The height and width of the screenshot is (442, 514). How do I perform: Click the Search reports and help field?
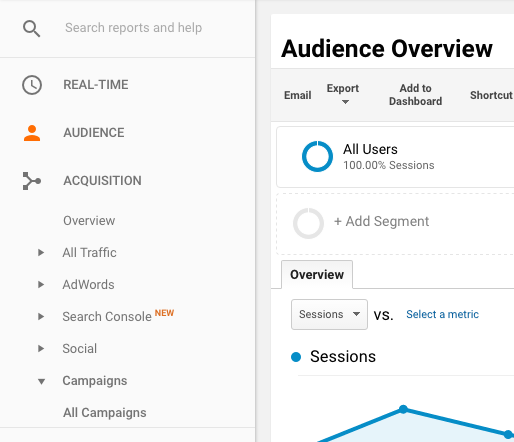[x=133, y=28]
